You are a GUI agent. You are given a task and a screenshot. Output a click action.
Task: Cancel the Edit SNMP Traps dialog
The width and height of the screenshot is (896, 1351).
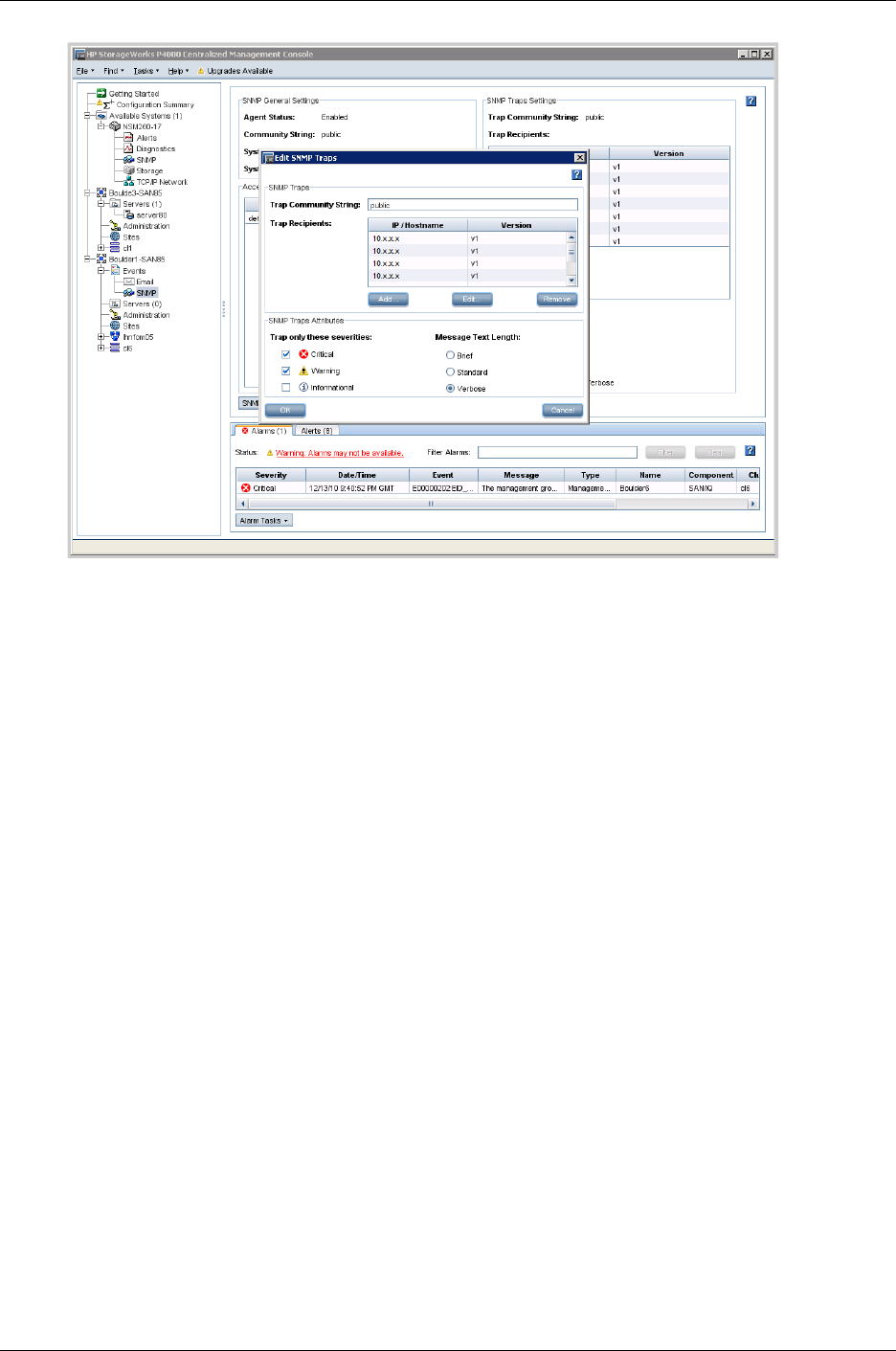coord(563,410)
